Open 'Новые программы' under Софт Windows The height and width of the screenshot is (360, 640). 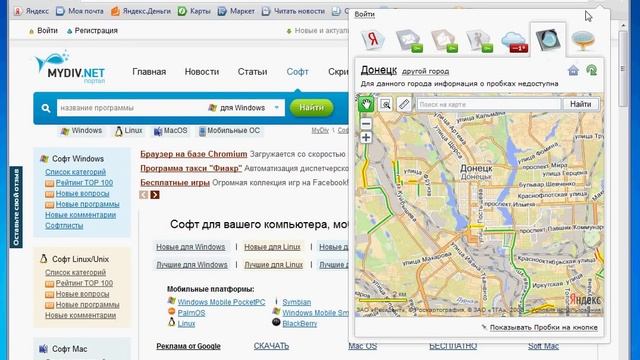[x=87, y=204]
